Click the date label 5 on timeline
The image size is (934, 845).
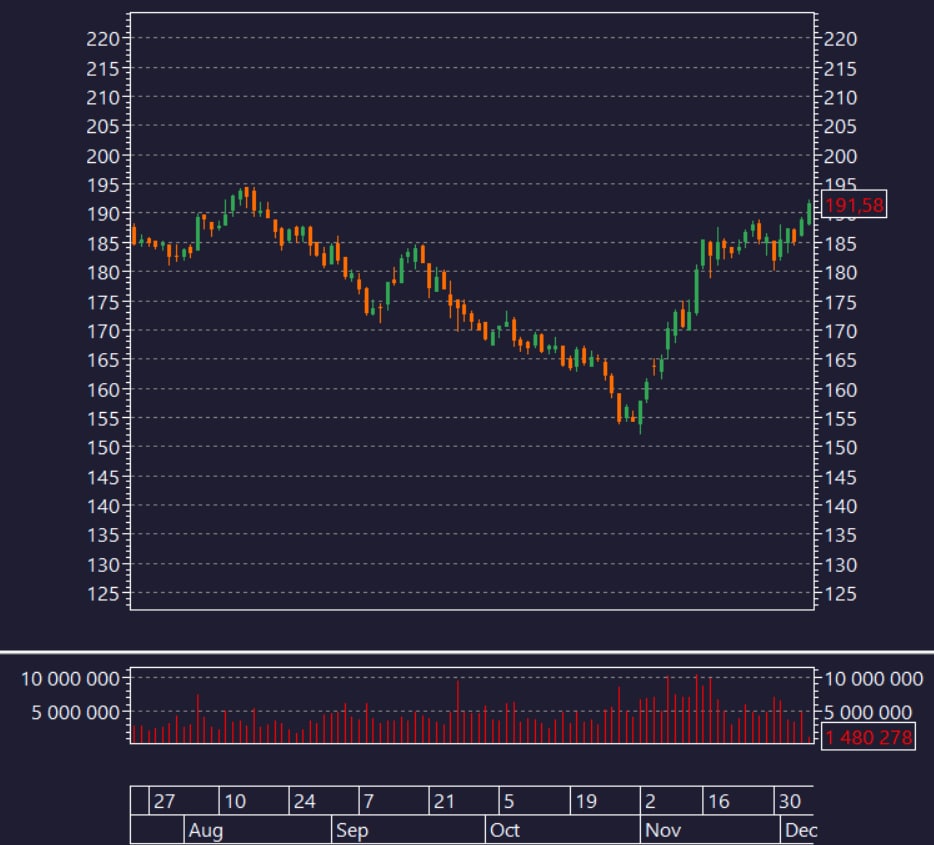click(509, 802)
